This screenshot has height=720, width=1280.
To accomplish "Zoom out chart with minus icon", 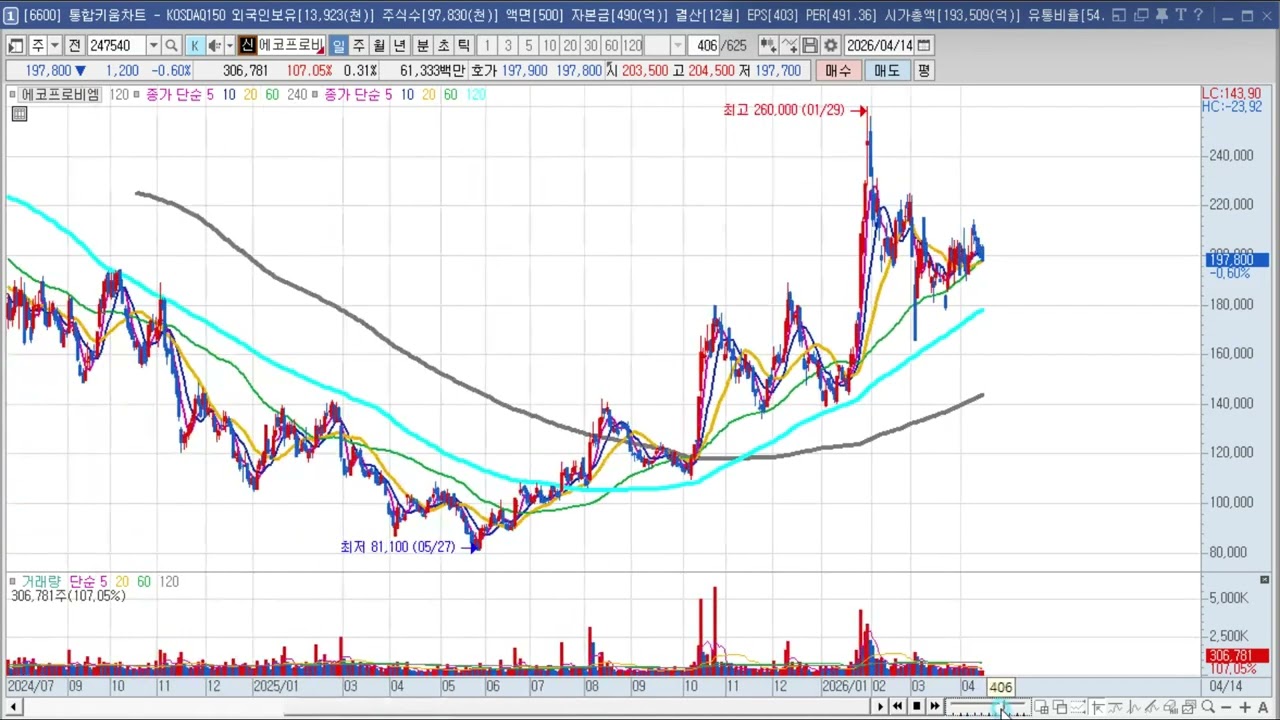I will point(1226,707).
